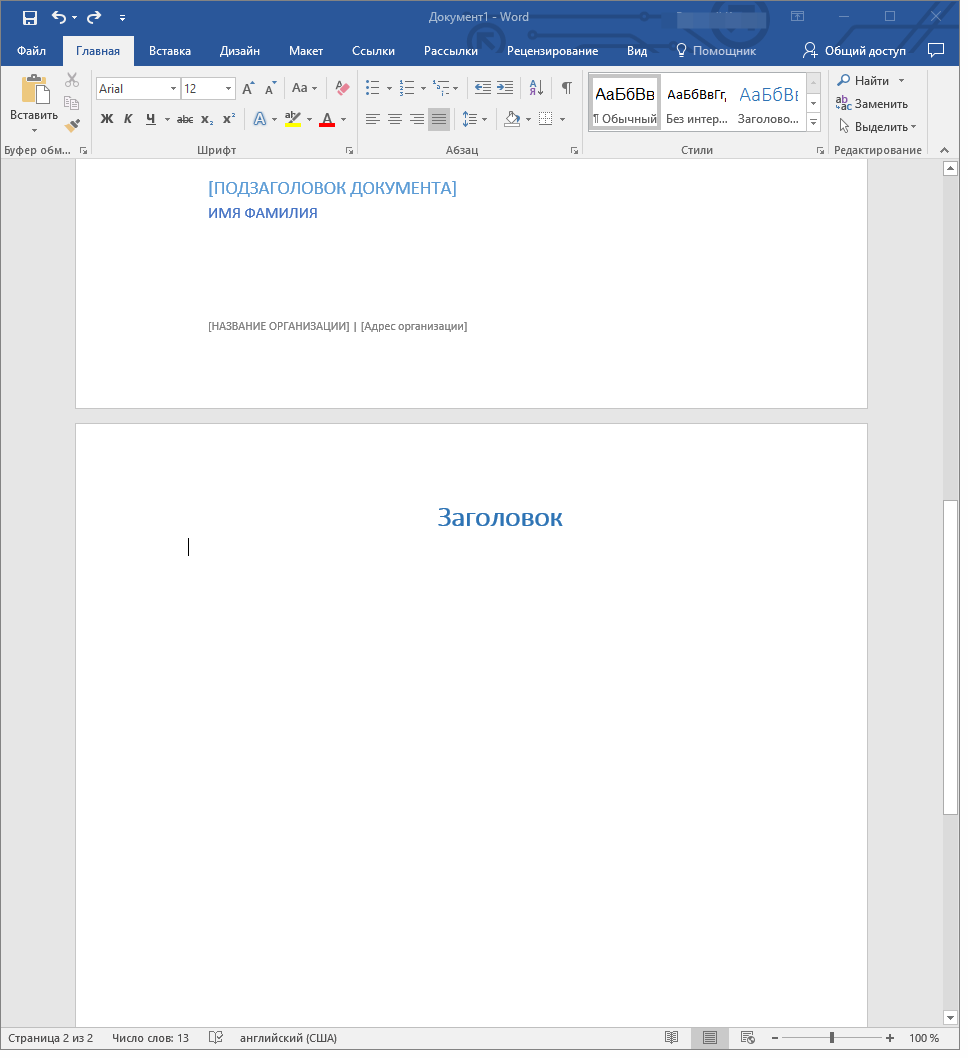Image resolution: width=968 pixels, height=1058 pixels.
Task: Expand the Styles gallery more arrow
Action: pos(814,123)
